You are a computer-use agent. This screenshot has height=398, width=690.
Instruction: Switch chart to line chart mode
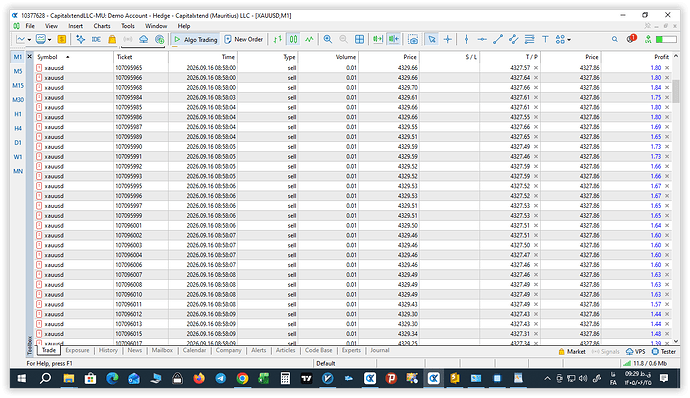[x=309, y=40]
